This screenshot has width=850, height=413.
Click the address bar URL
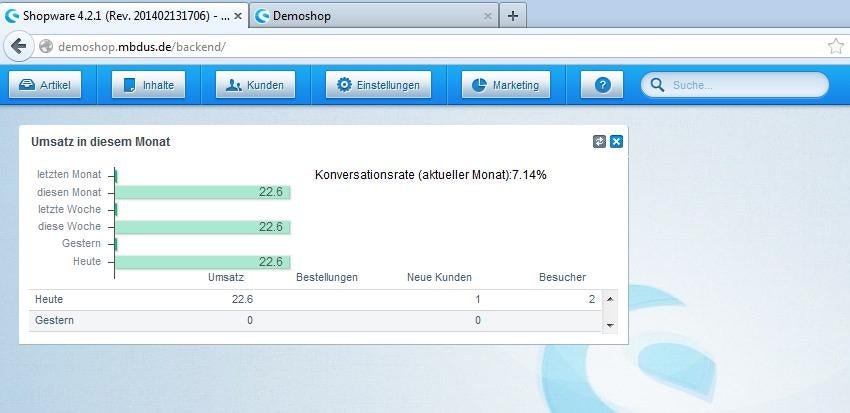[142, 47]
